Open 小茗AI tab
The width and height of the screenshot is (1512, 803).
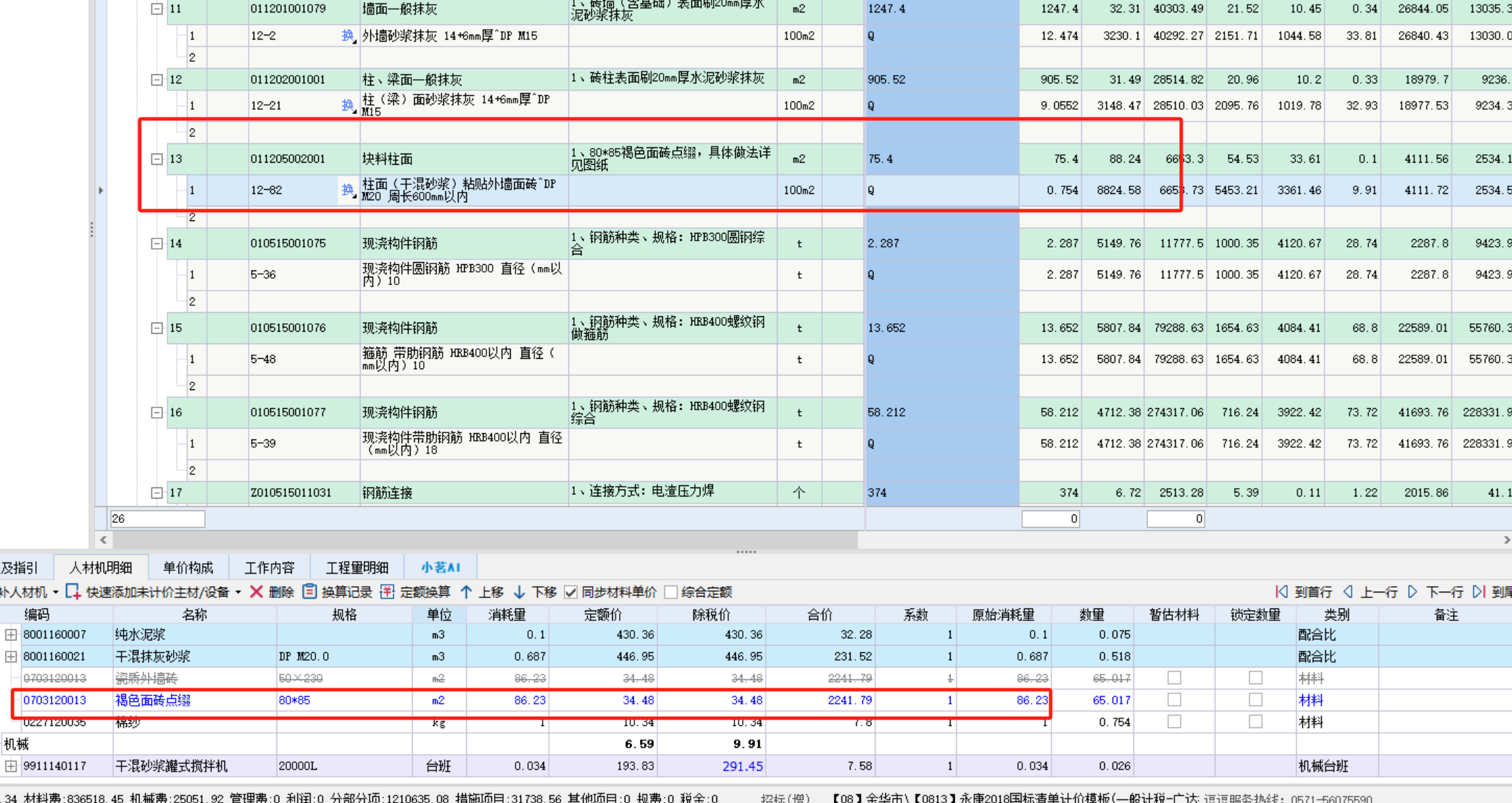[441, 567]
